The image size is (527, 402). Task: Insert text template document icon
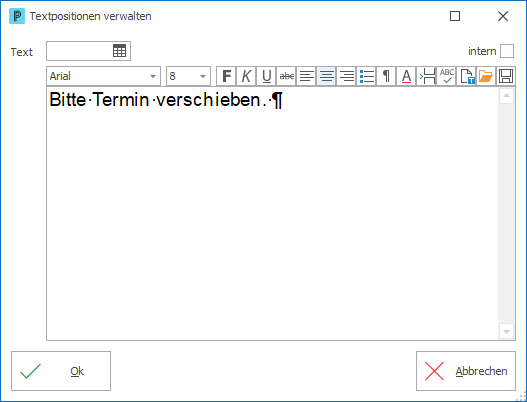[x=466, y=76]
